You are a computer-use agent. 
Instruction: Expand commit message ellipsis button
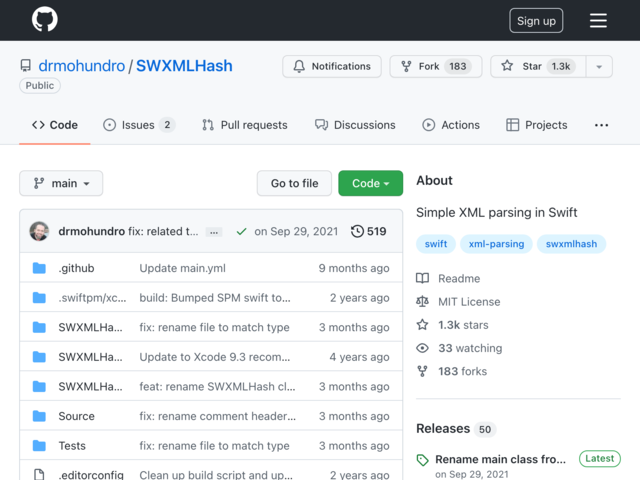[x=214, y=232]
